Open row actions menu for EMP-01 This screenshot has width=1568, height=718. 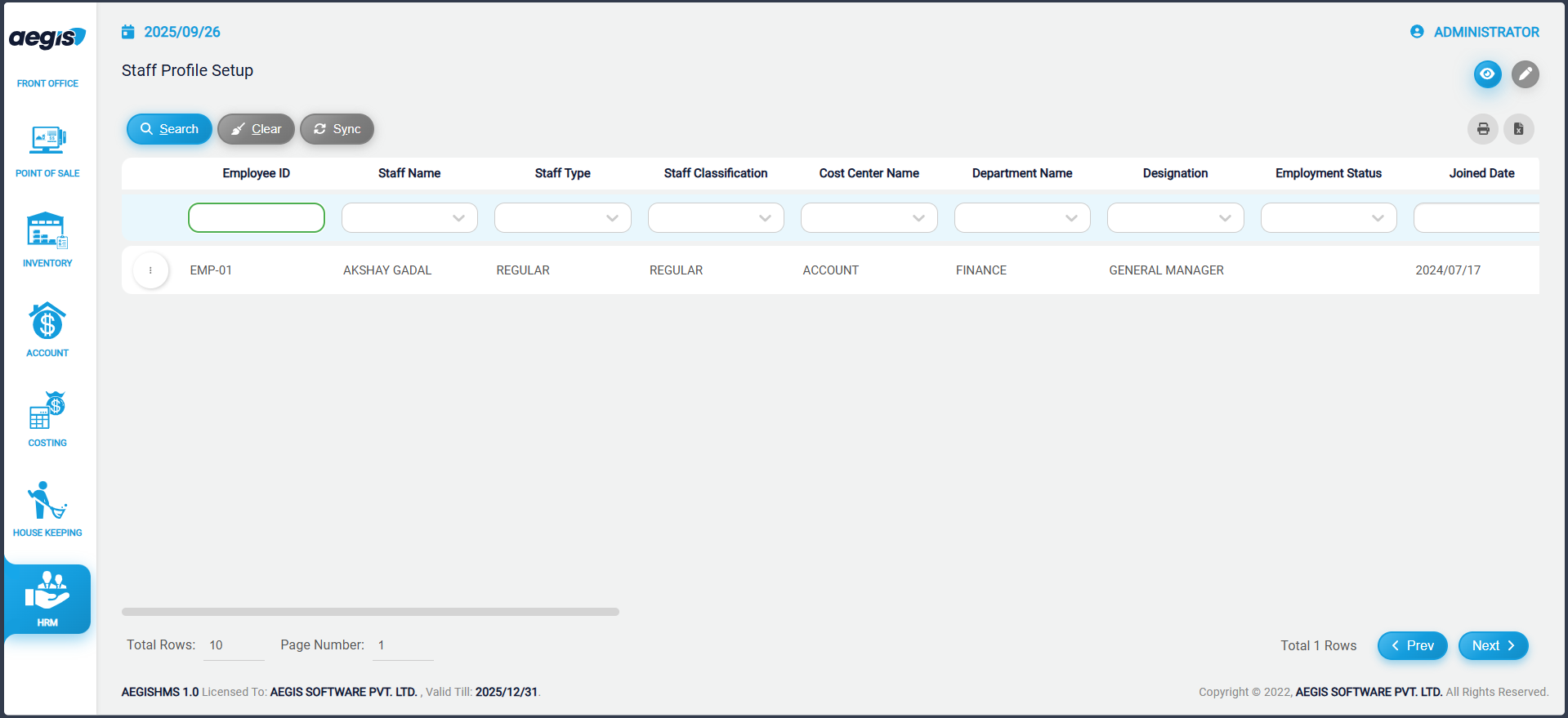[x=150, y=270]
